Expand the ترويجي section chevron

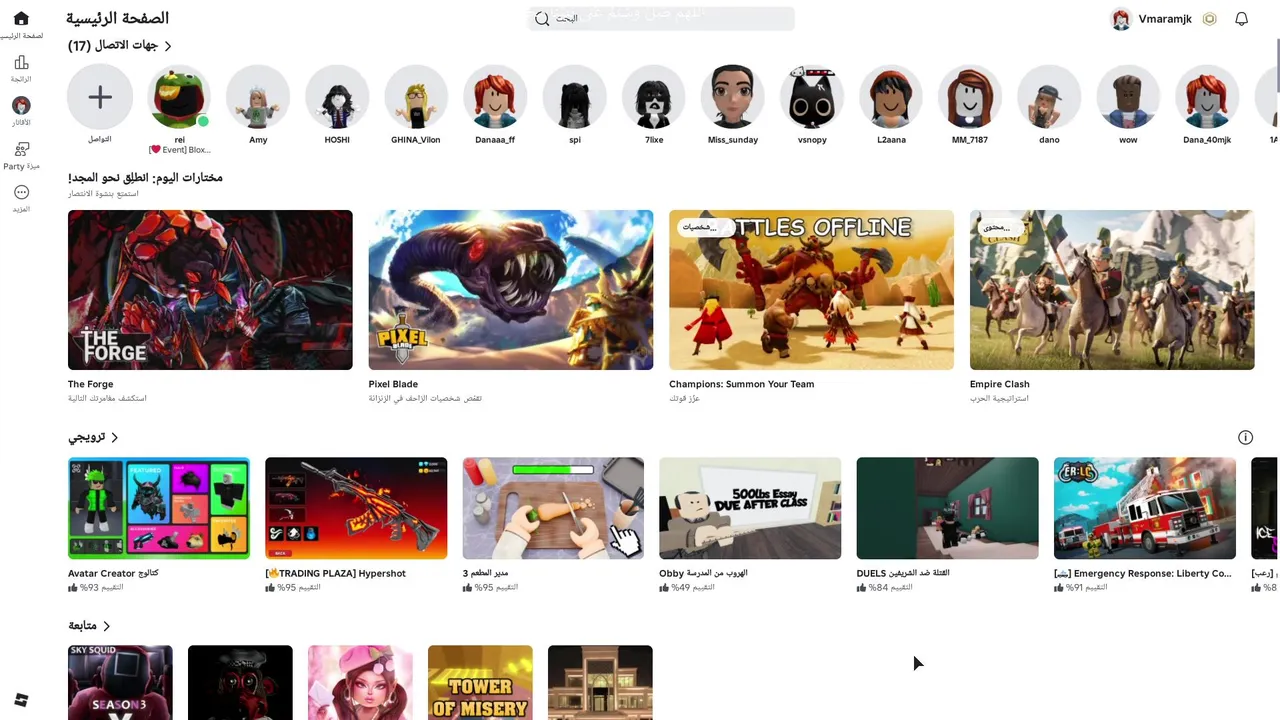click(x=114, y=438)
